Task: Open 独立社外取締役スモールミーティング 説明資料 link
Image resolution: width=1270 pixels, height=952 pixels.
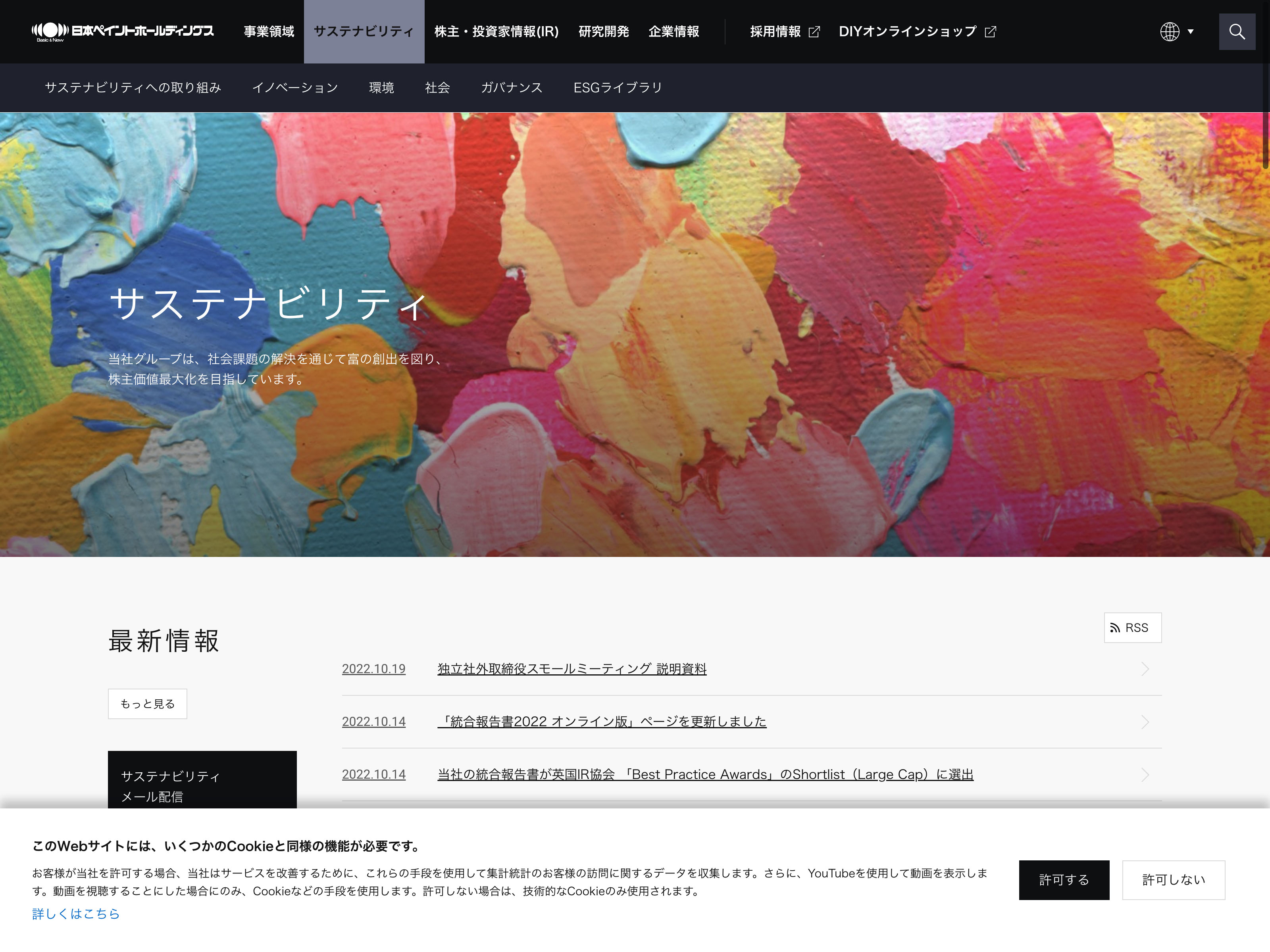Action: point(571,669)
